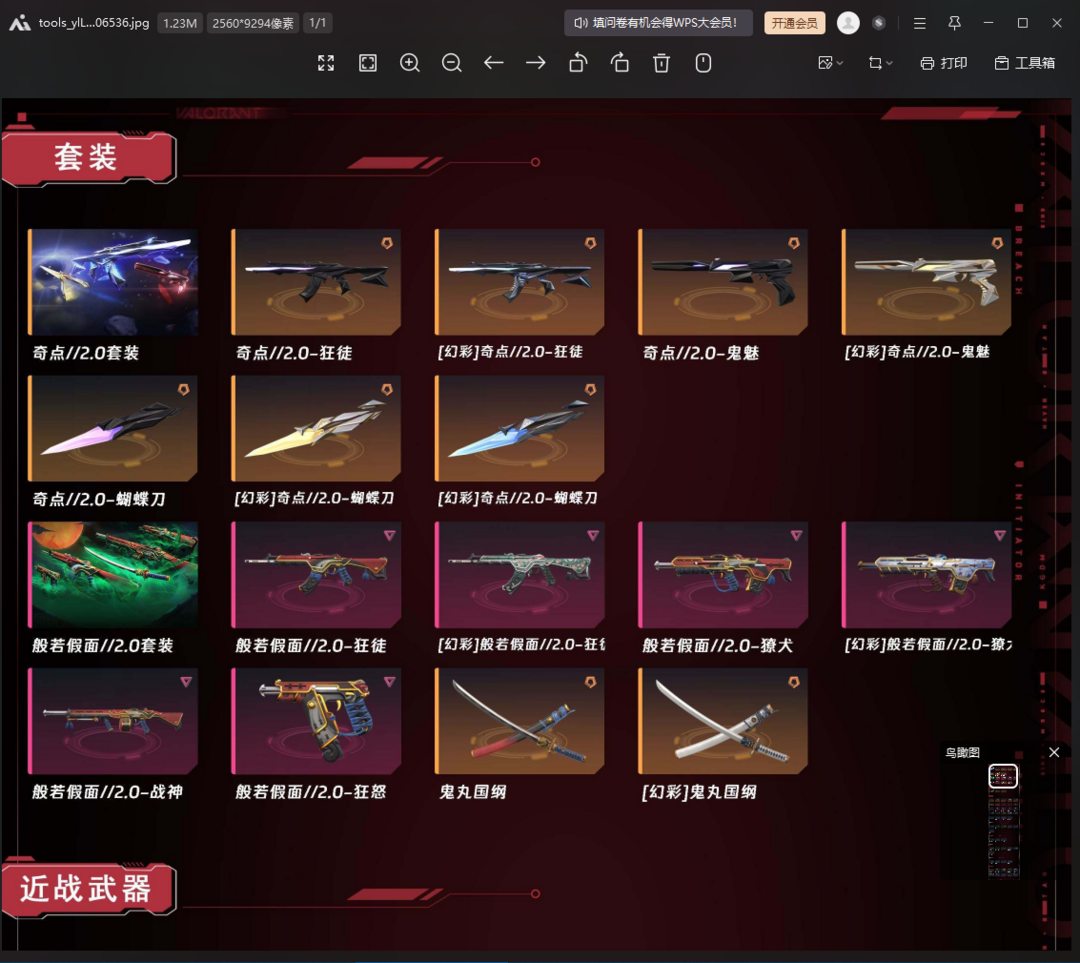Open the crop tool dropdown

pos(880,63)
